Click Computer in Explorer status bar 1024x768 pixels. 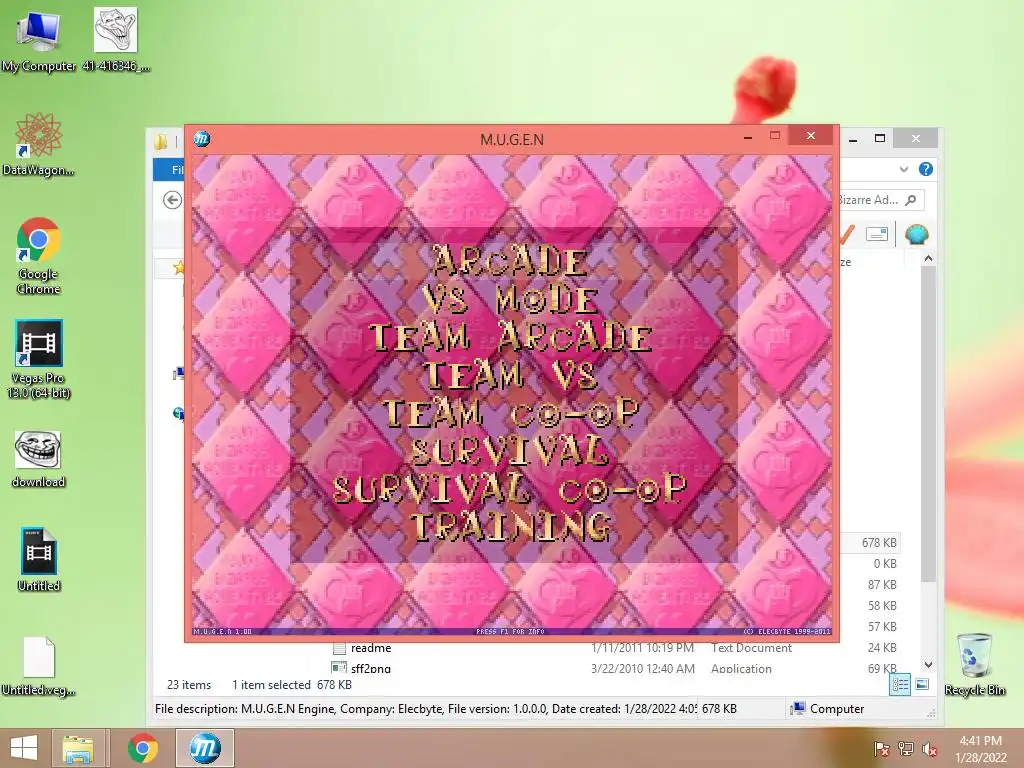point(827,709)
